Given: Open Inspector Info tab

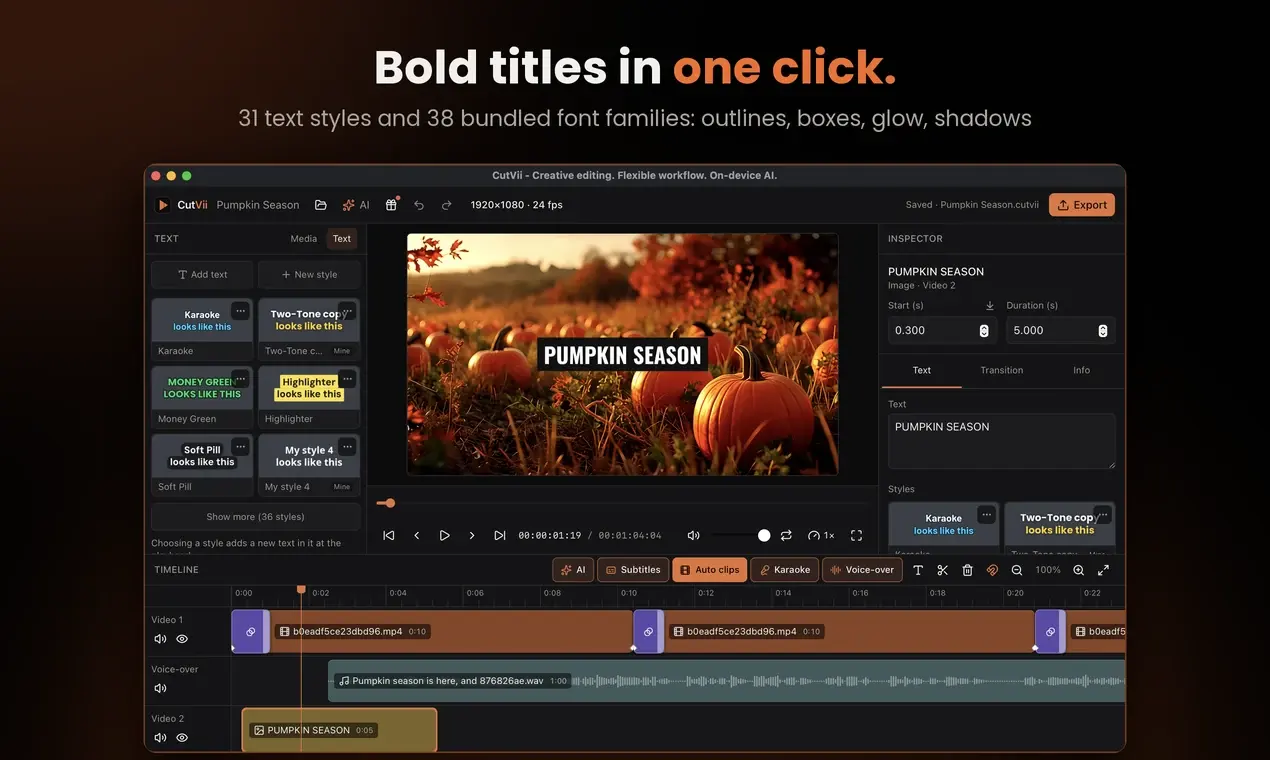Looking at the screenshot, I should (1082, 370).
